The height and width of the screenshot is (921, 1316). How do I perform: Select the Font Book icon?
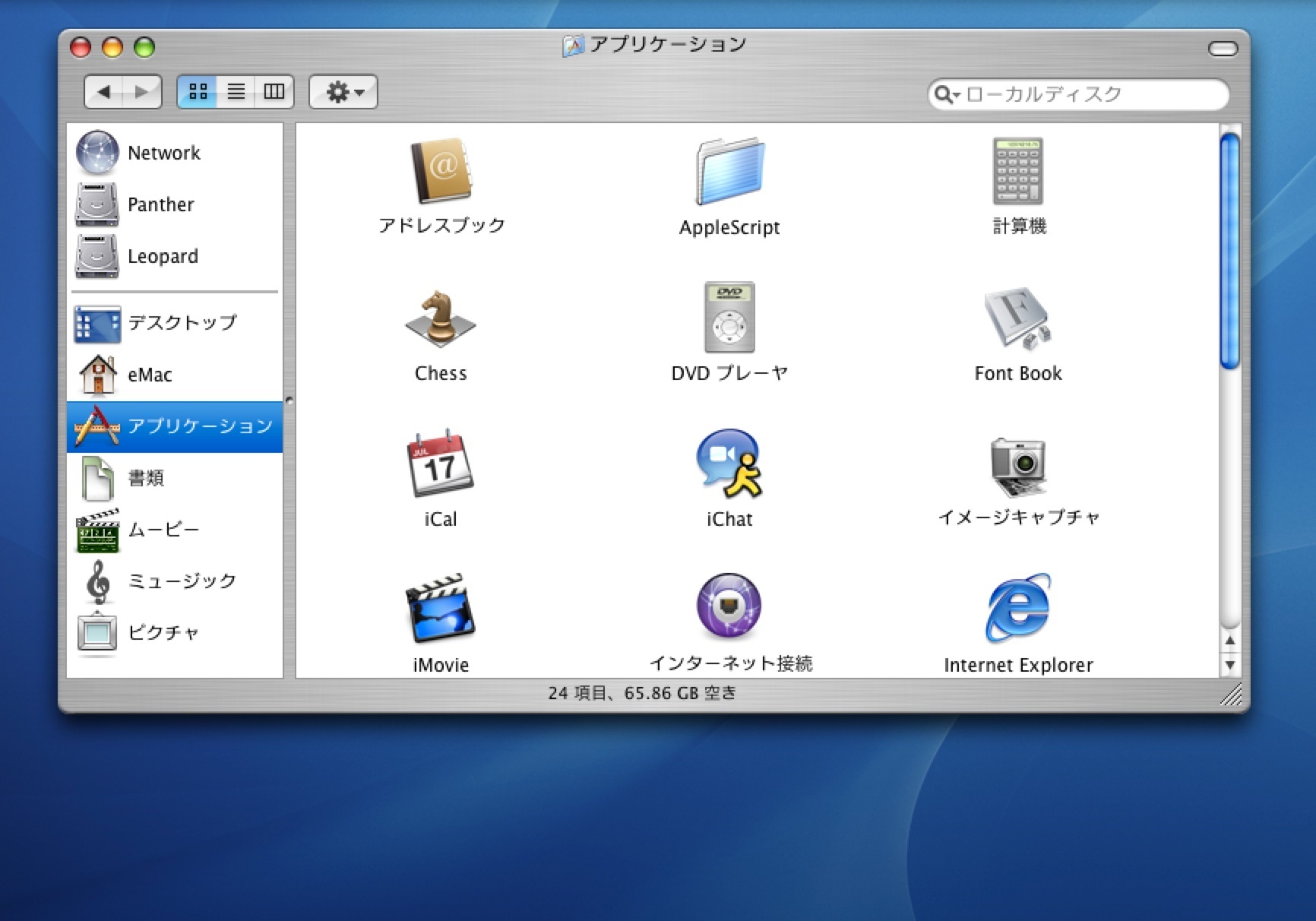tap(1018, 318)
